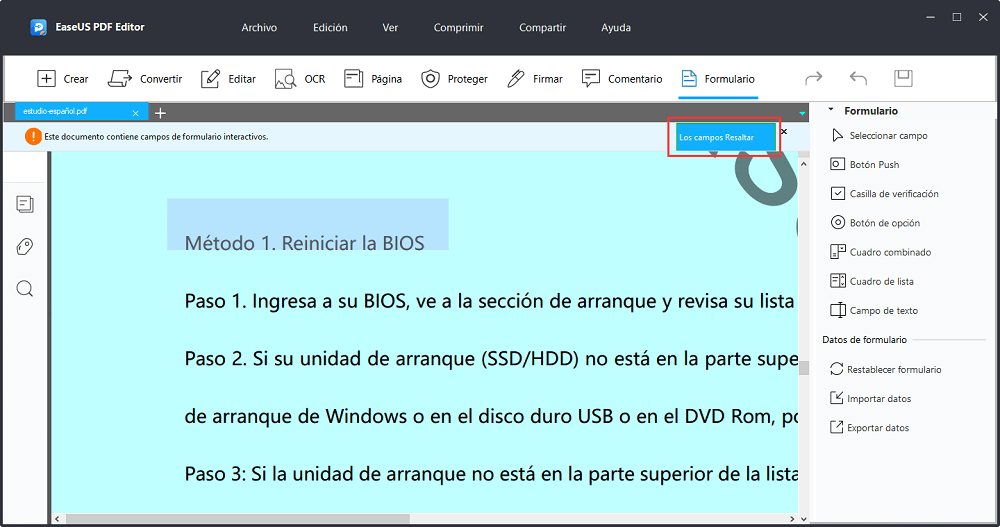Screen dimensions: 1000x527
Task: Open the Edición menu
Action: coord(330,27)
